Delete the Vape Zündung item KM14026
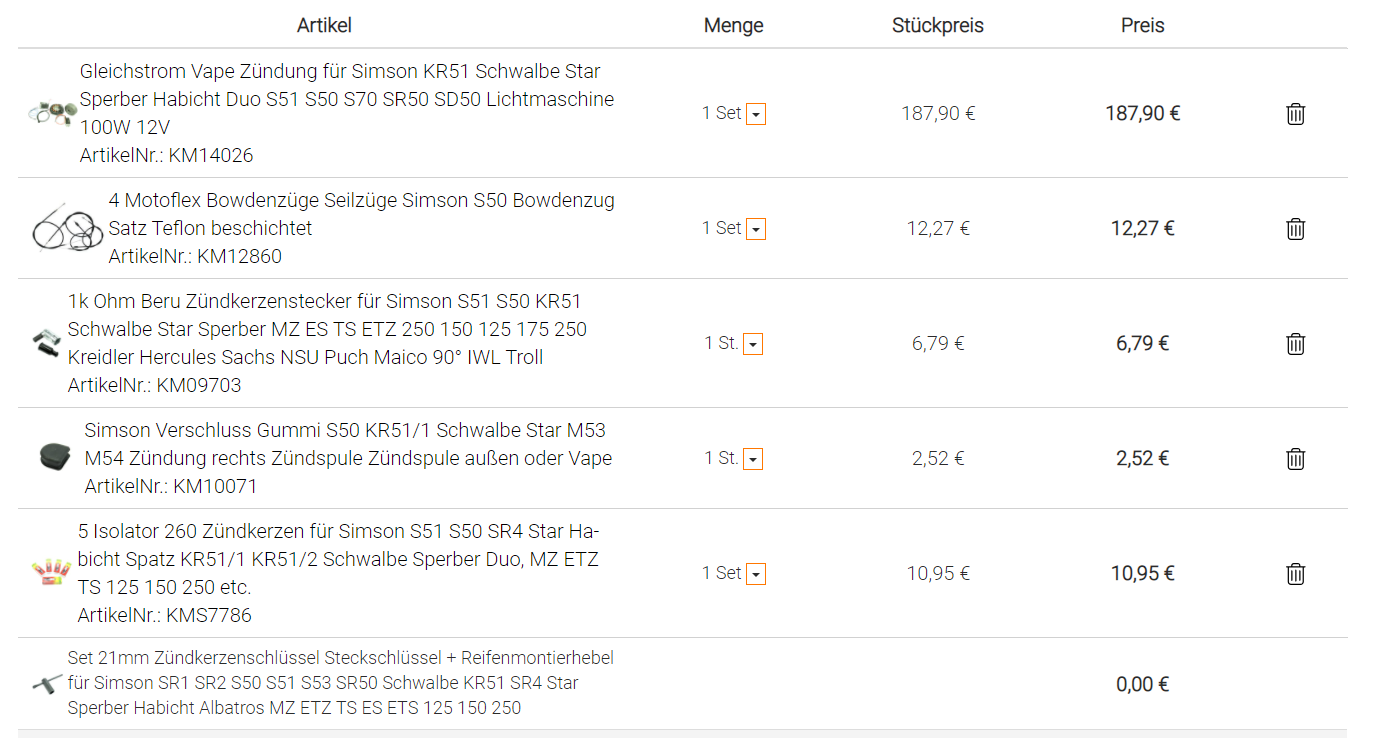 pos(1295,114)
